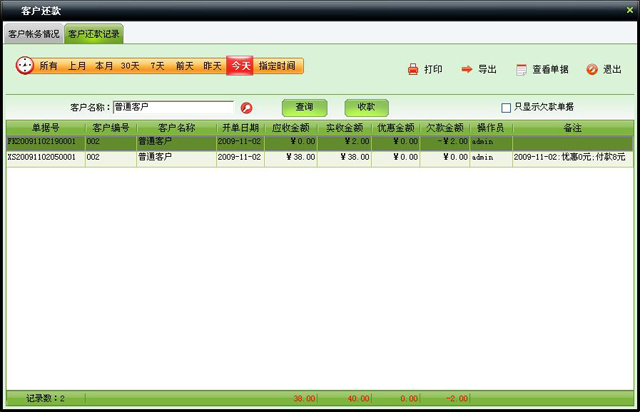Screen dimensions: 640x412
Task: Click the 客户名称 input field
Action: tap(172, 107)
